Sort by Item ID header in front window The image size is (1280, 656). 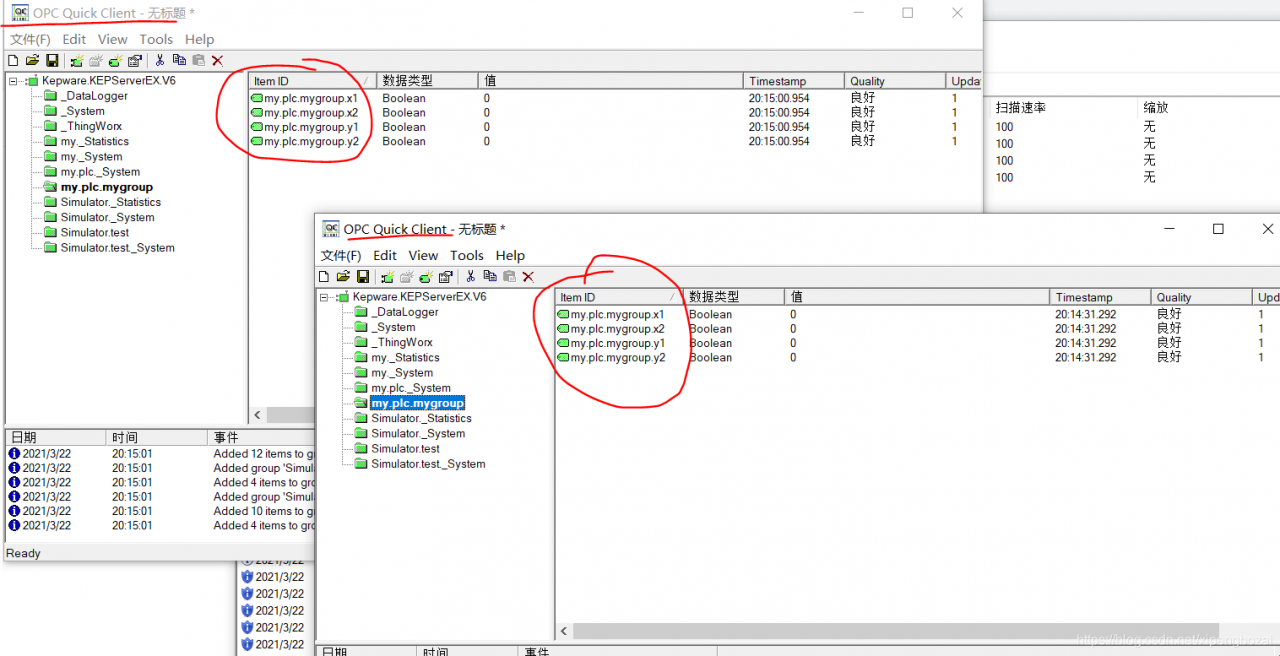coord(620,297)
